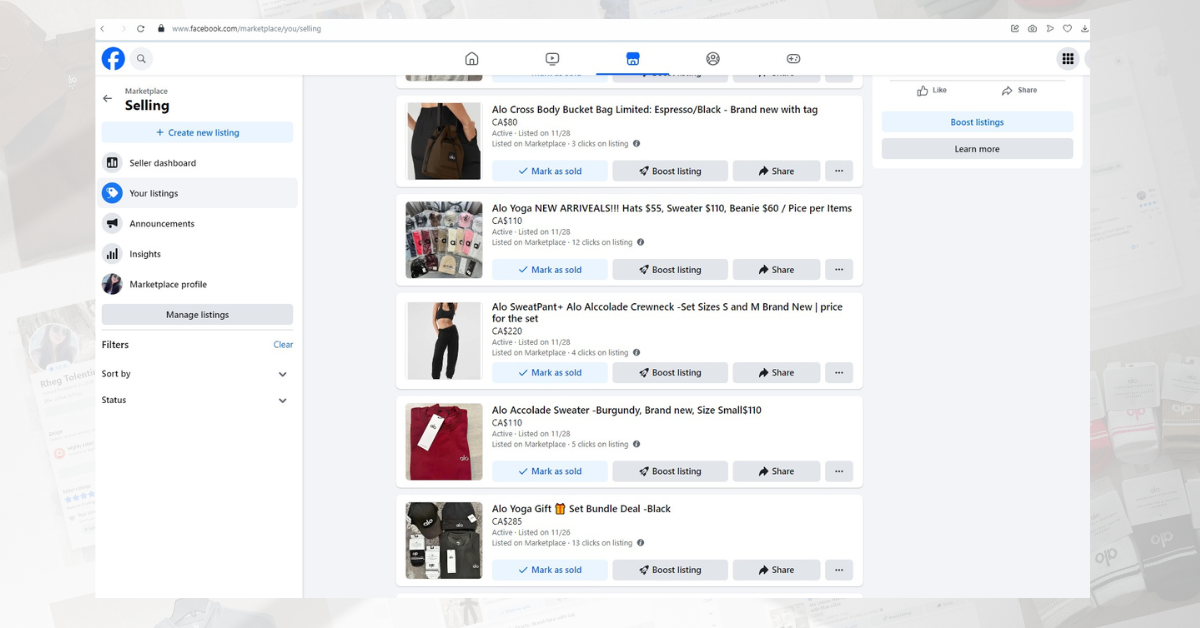Boost the Accolade Sweater Burgundy listing
The height and width of the screenshot is (628, 1200).
[670, 471]
